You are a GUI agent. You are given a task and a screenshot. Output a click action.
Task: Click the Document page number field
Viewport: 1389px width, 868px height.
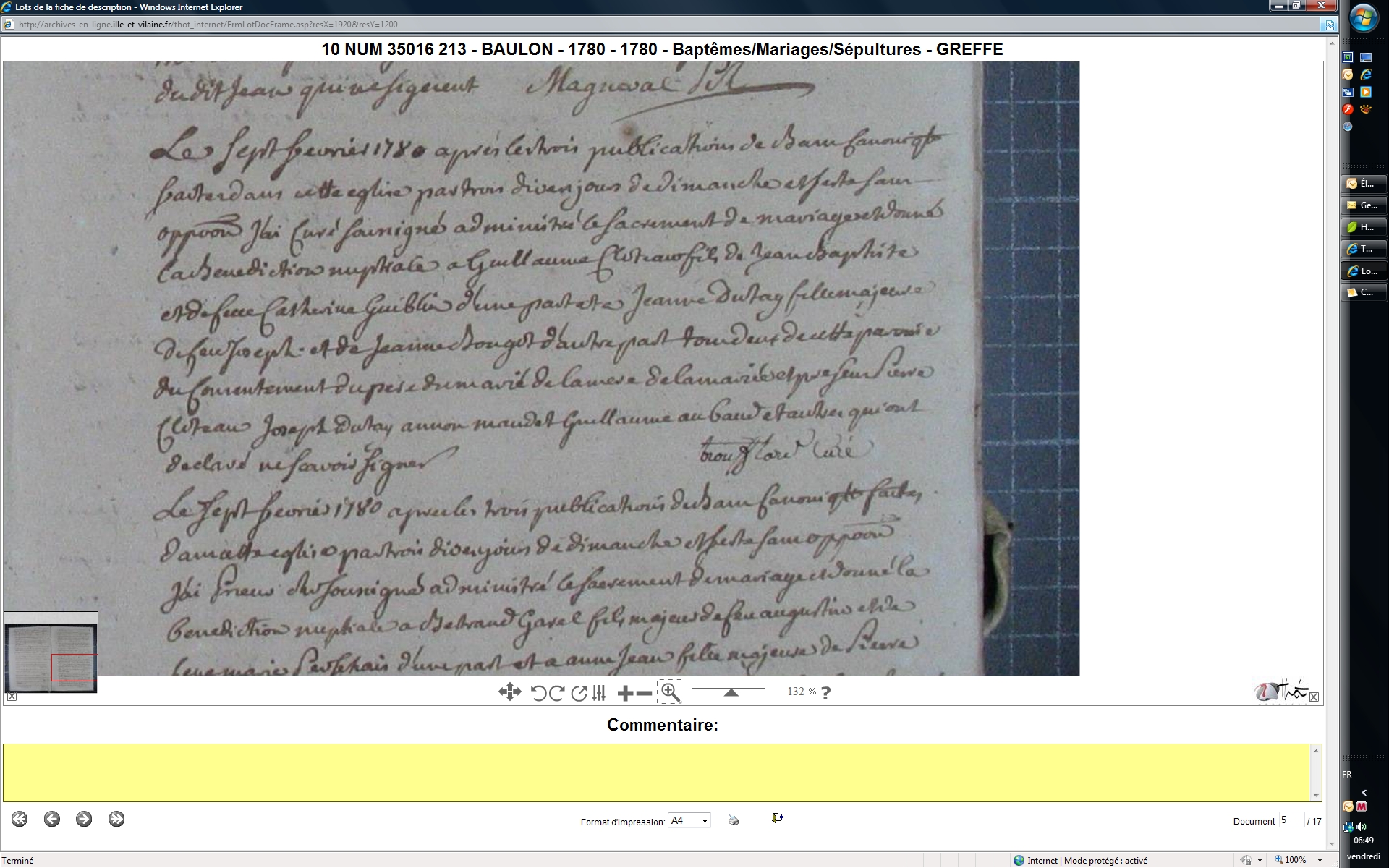pos(1291,820)
